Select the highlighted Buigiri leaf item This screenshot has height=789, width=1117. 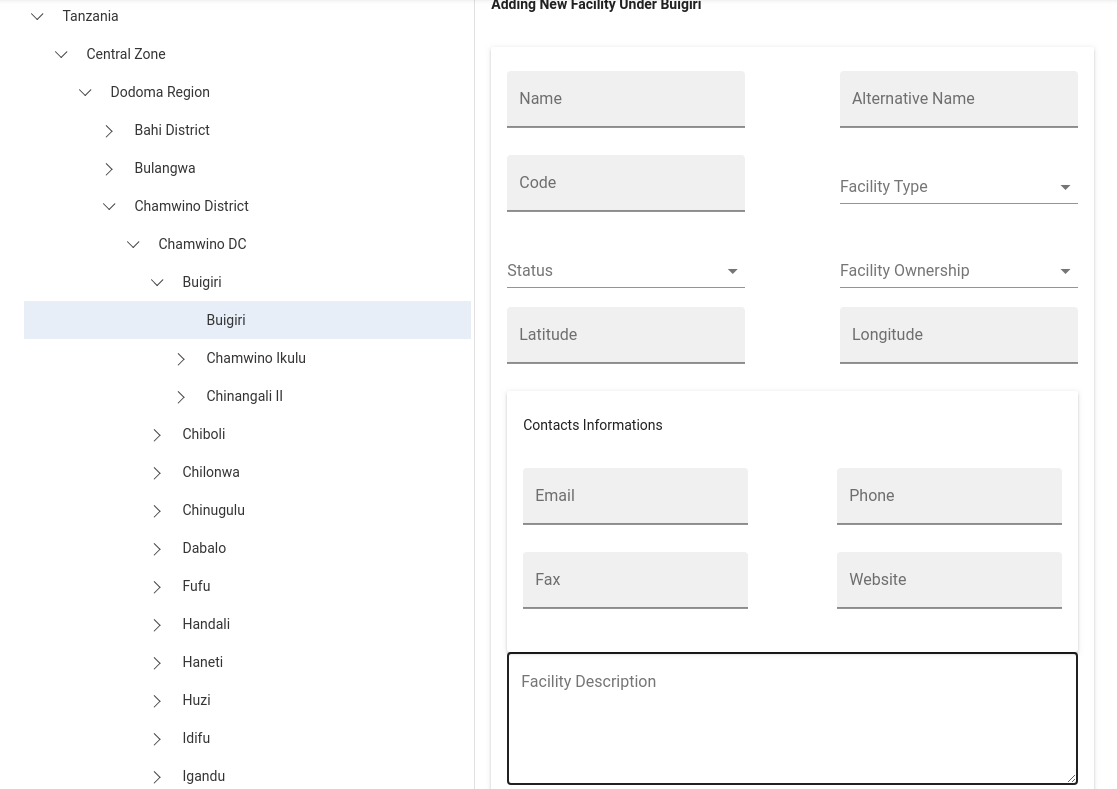[x=247, y=320]
